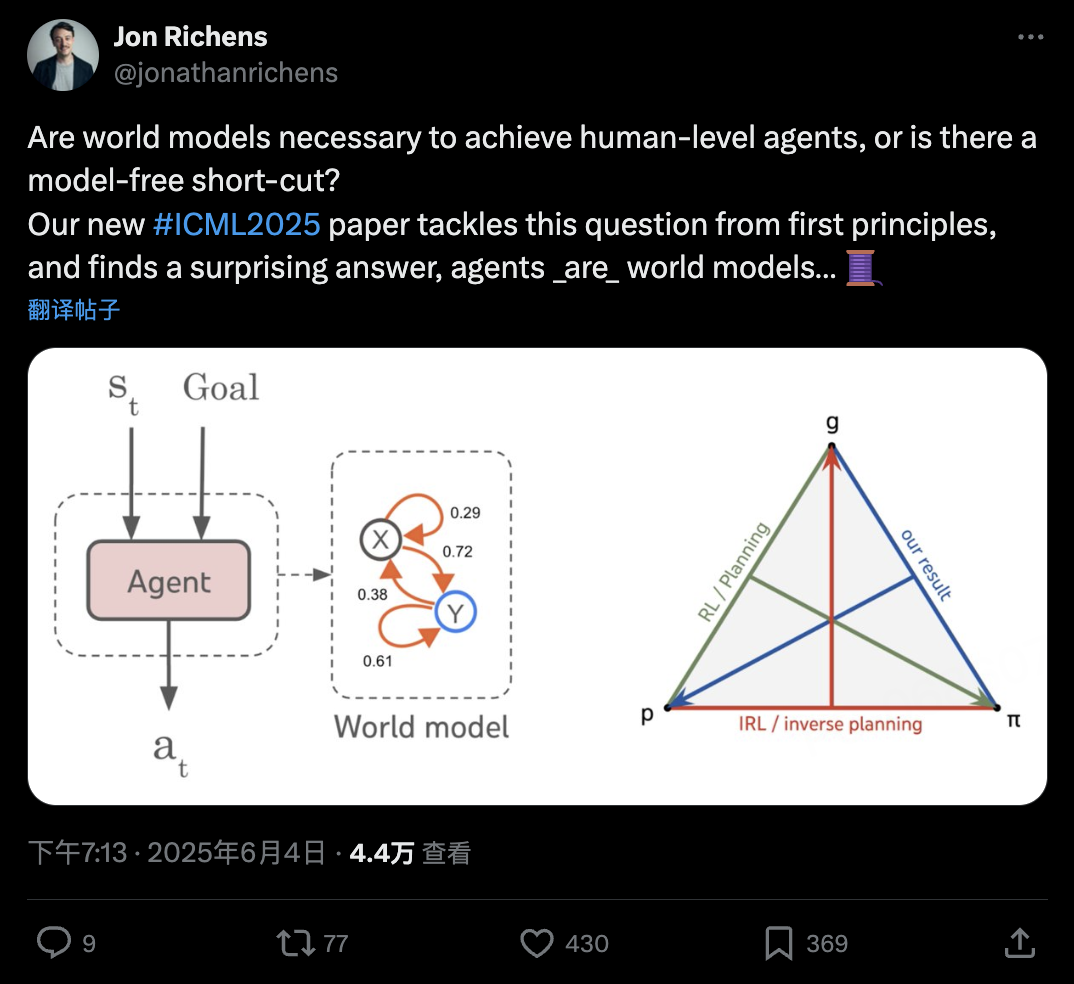Viewport: 1074px width, 984px height.
Task: Share the post via upload arrow icon
Action: click(x=1019, y=942)
